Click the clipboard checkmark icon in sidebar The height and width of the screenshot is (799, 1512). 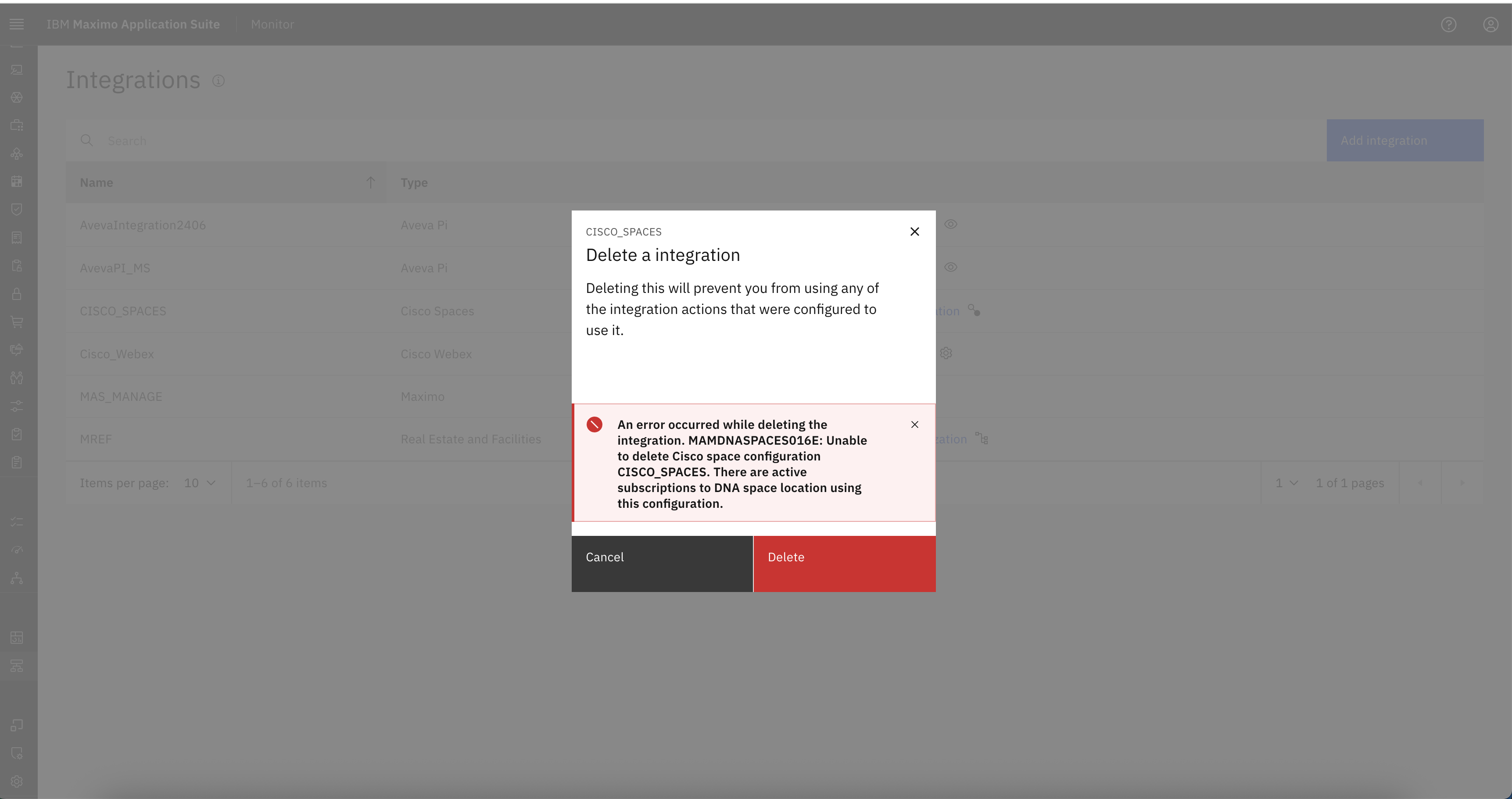16,434
